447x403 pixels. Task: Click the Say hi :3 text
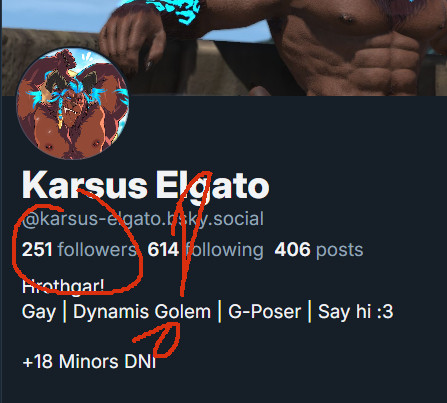tap(356, 312)
